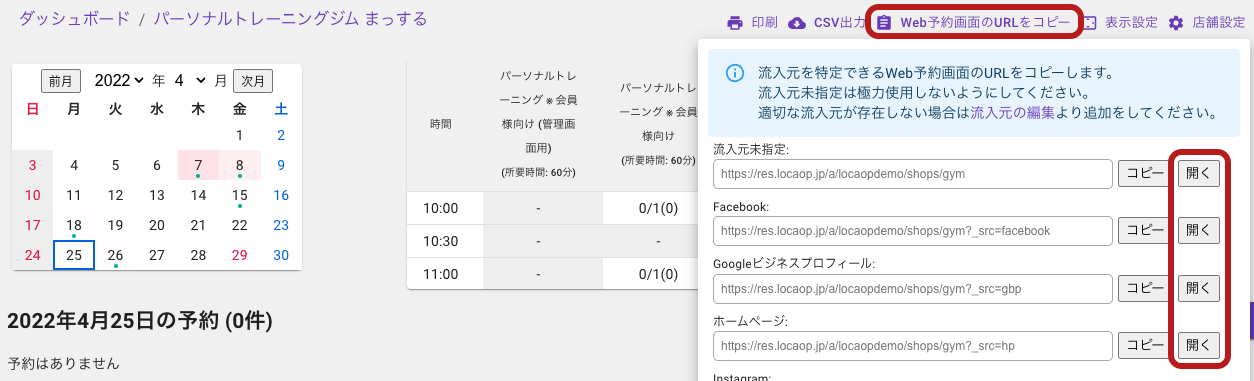Select April 18 in the calendar
1254x381 pixels.
pyautogui.click(x=74, y=226)
